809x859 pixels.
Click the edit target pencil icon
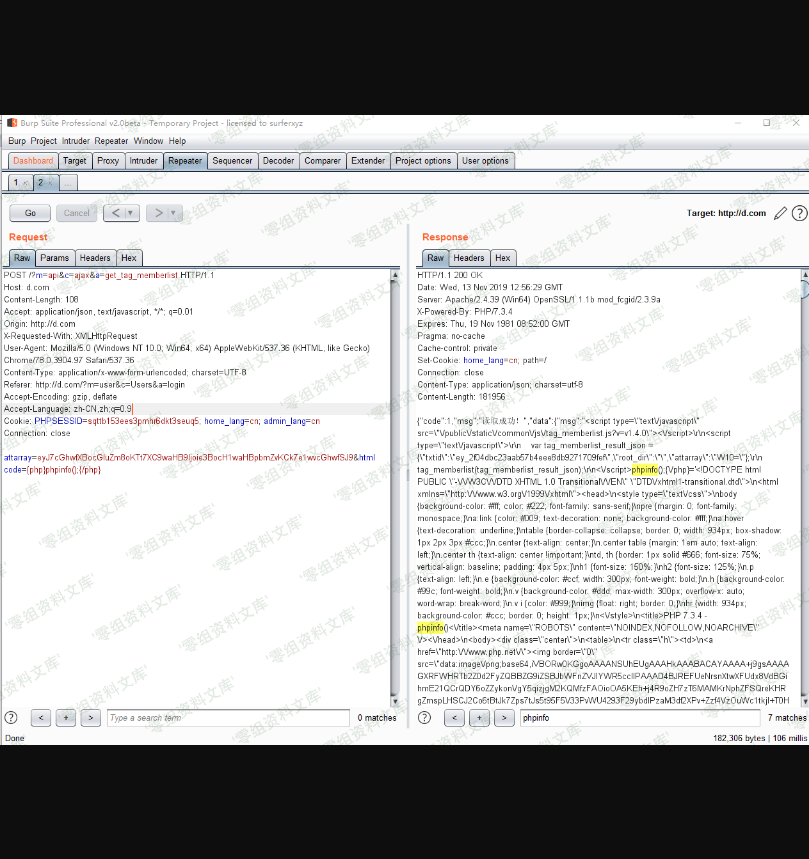(780, 213)
